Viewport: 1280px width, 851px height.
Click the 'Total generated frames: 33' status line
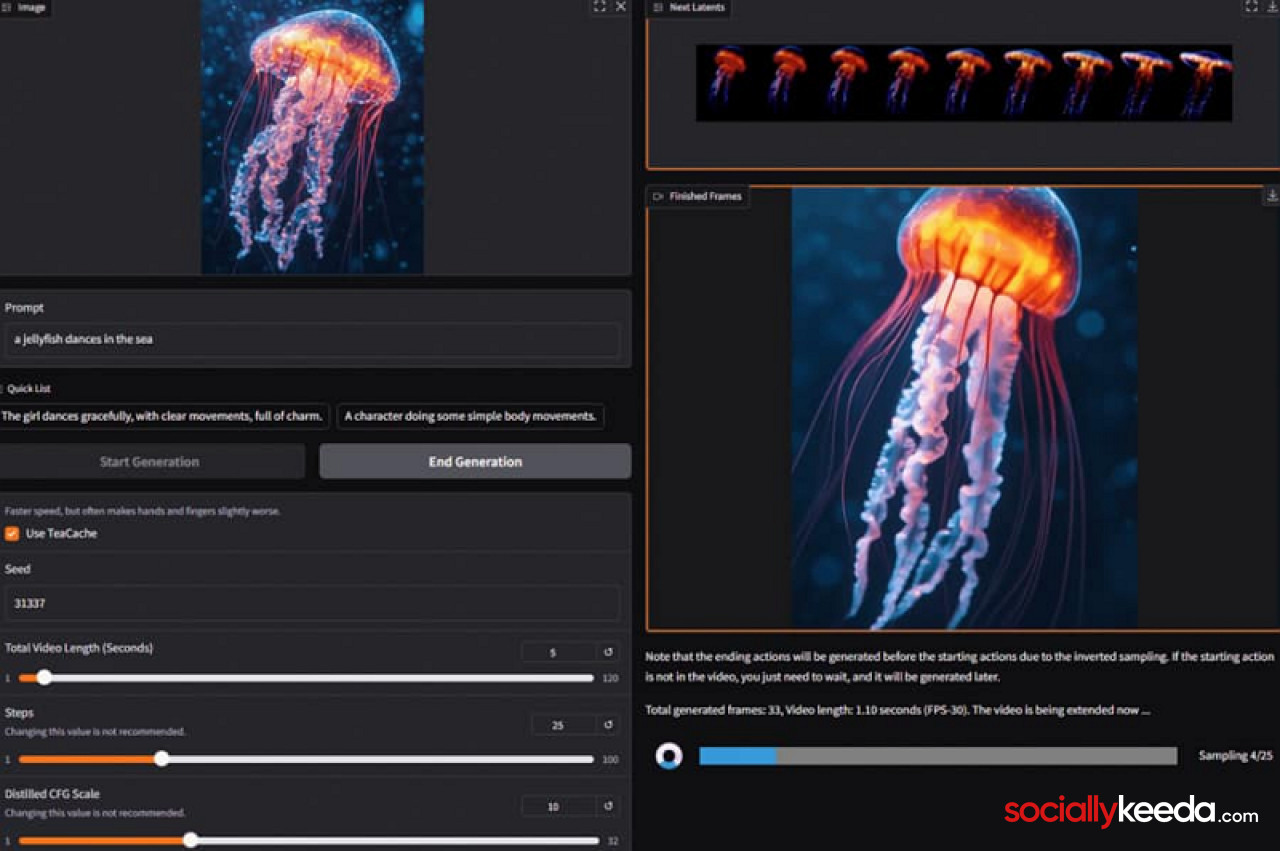pos(898,710)
